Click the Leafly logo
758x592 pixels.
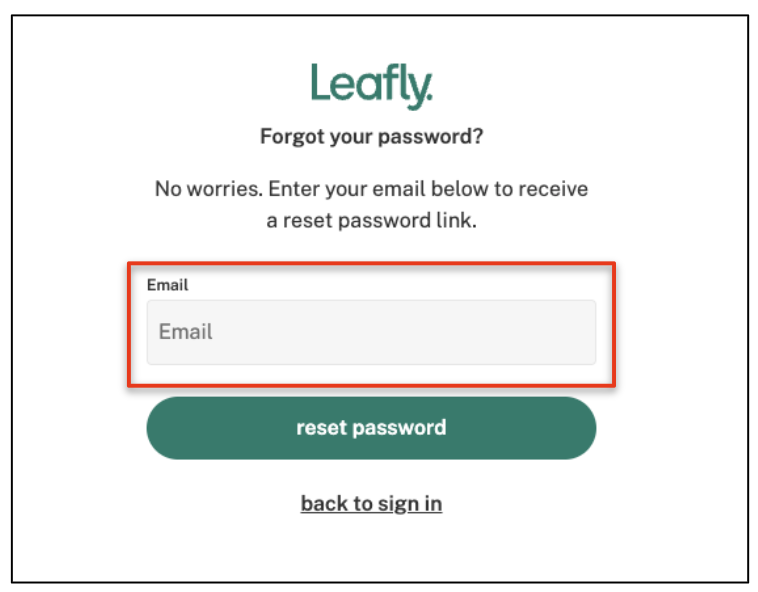pyautogui.click(x=371, y=86)
